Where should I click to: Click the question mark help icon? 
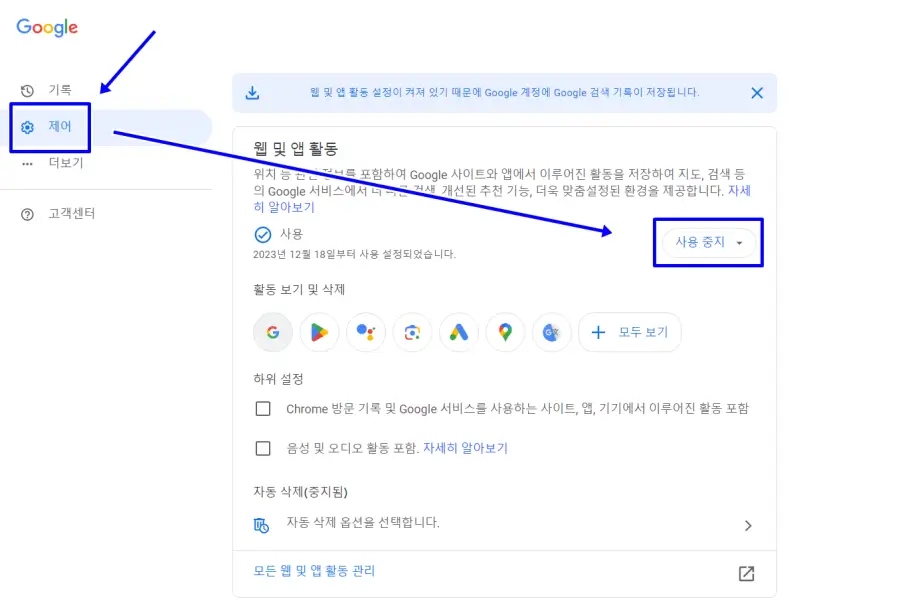coord(27,215)
